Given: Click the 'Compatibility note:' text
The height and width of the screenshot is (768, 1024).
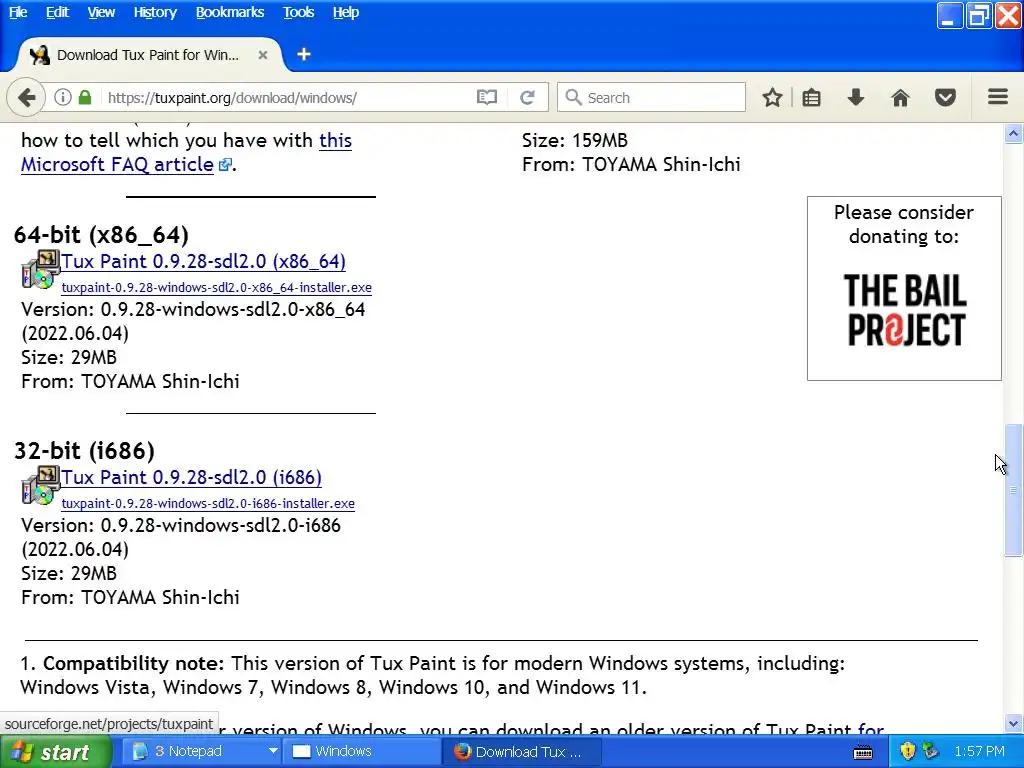Looking at the screenshot, I should click(x=134, y=664).
